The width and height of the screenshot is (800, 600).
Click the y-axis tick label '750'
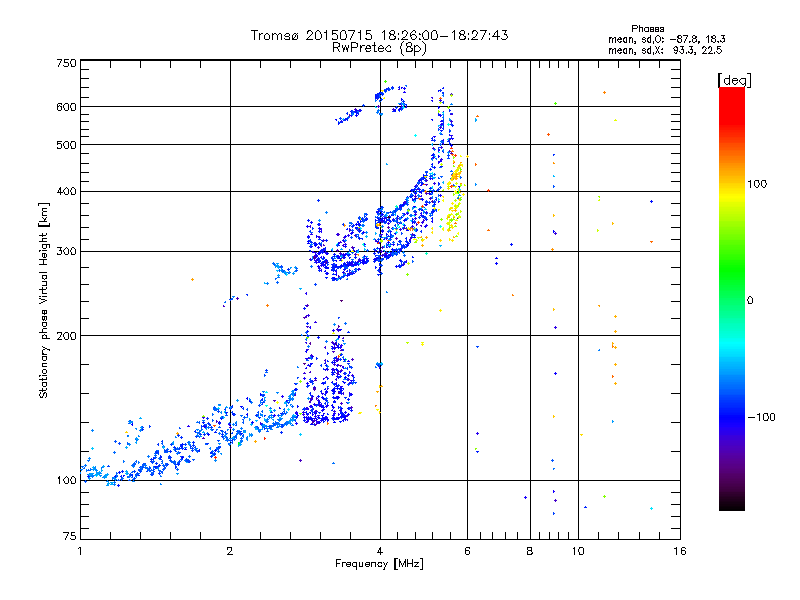point(66,63)
